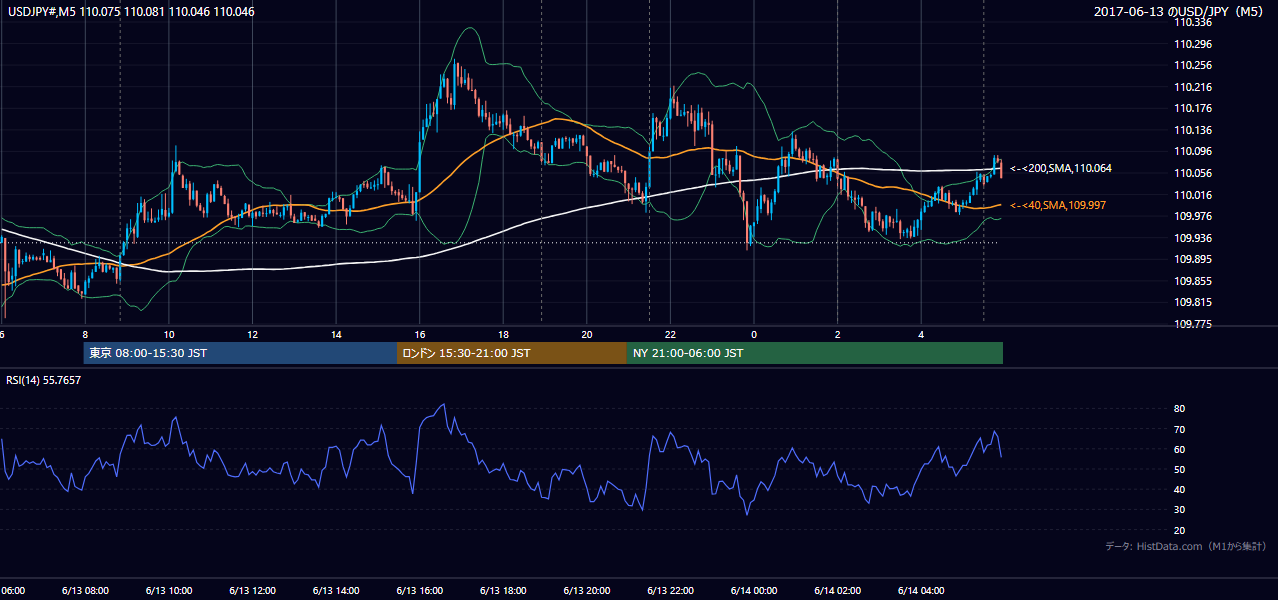Click hour 12 tick label under price chart
Viewport: 1278px width, 600px height.
(x=252, y=334)
